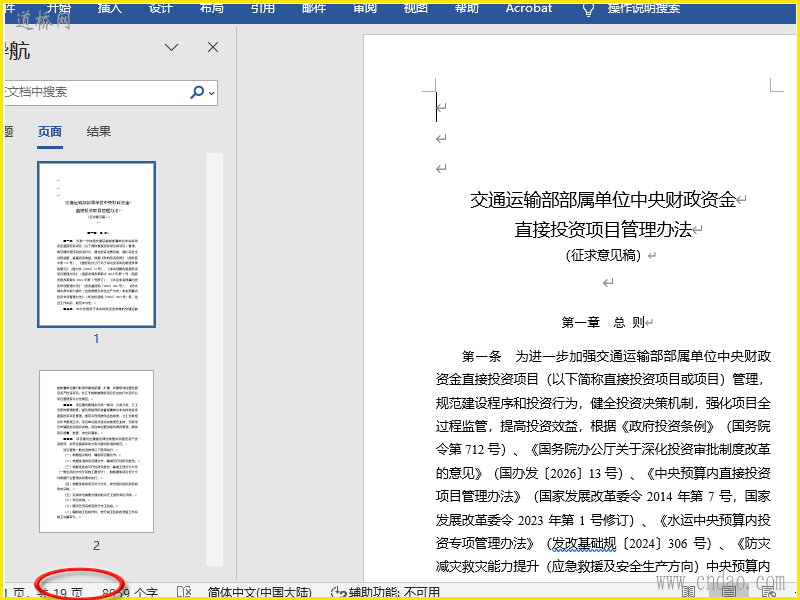This screenshot has width=800, height=600.
Task: Switch to the 布局 (Layout) ribbon tab
Action: (x=211, y=8)
